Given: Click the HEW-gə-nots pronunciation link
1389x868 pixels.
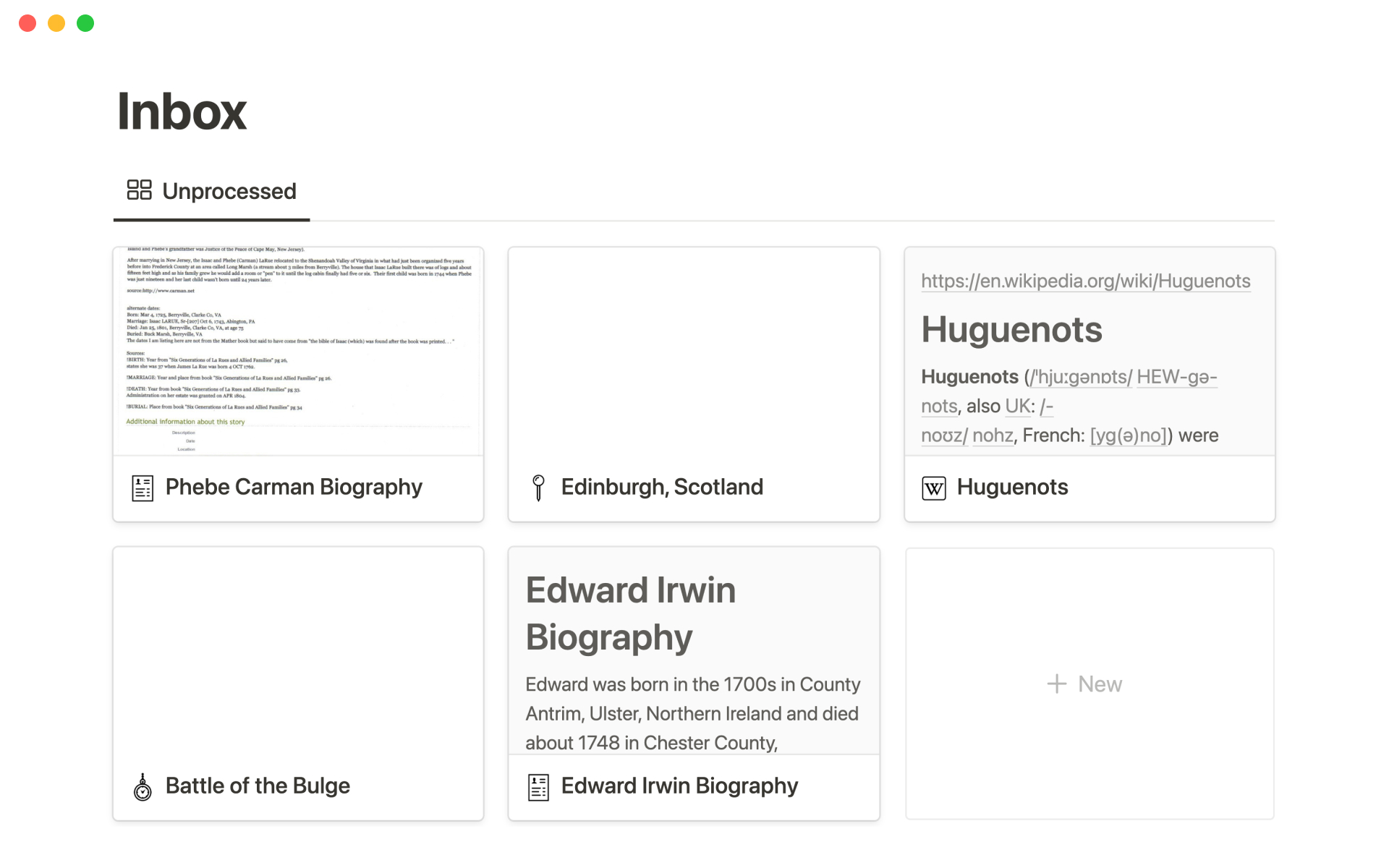Looking at the screenshot, I should [1176, 377].
